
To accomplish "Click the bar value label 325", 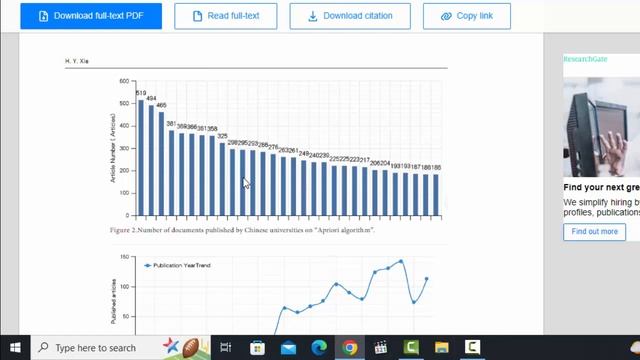I will pyautogui.click(x=222, y=136).
